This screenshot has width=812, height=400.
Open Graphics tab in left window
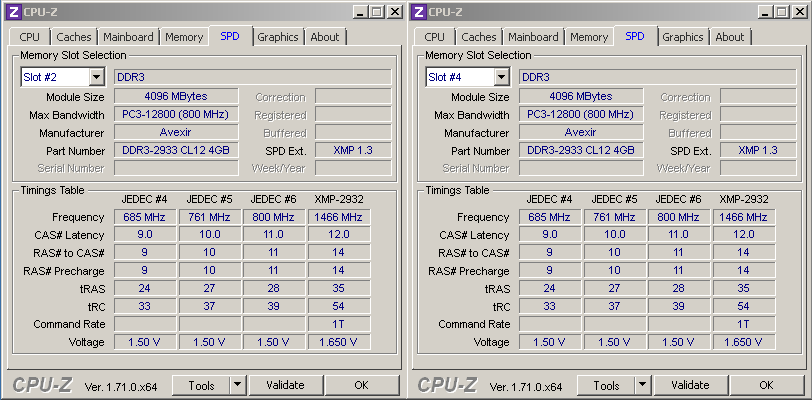[x=278, y=37]
